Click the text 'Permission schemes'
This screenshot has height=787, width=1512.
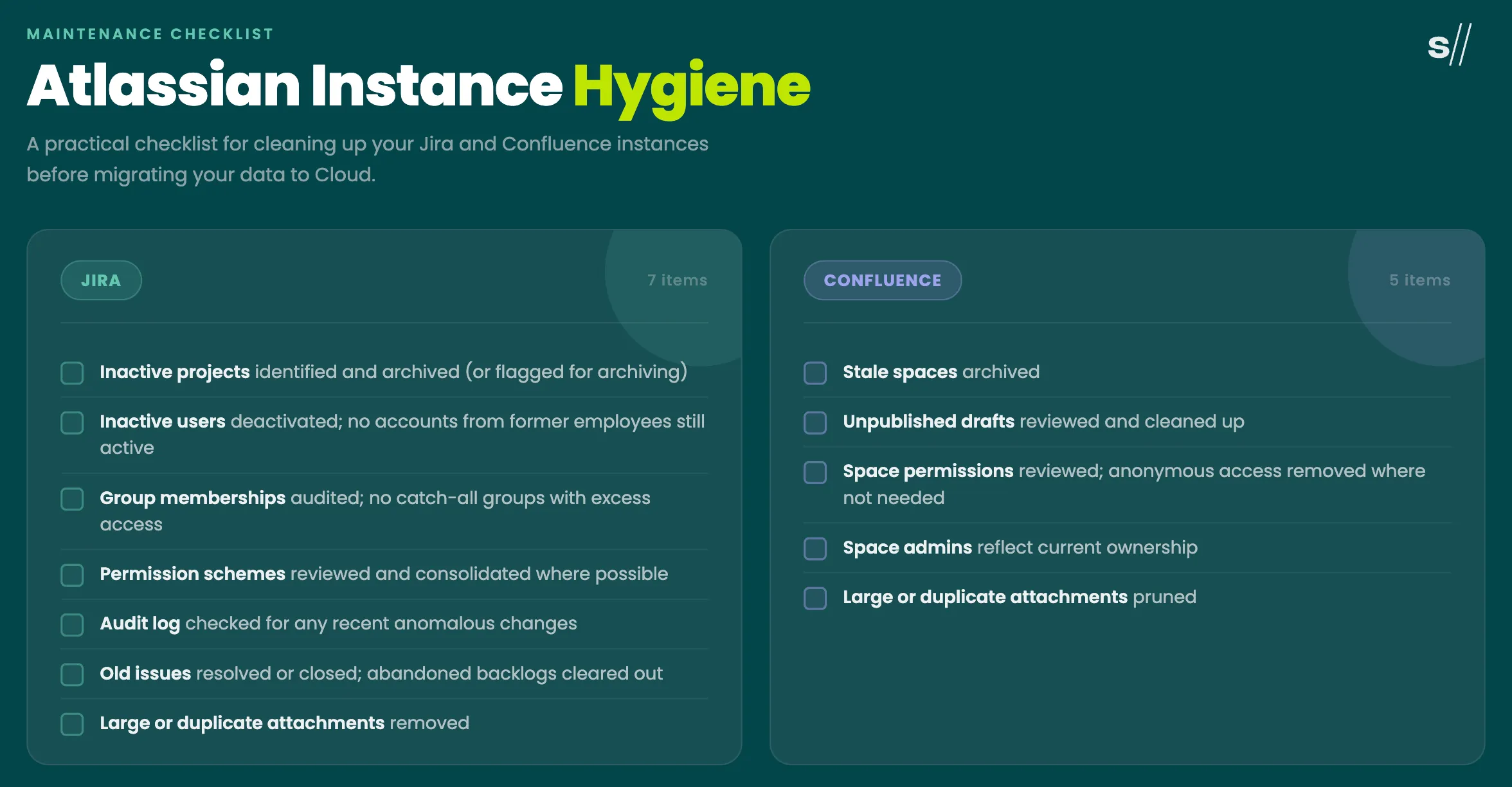(x=192, y=574)
